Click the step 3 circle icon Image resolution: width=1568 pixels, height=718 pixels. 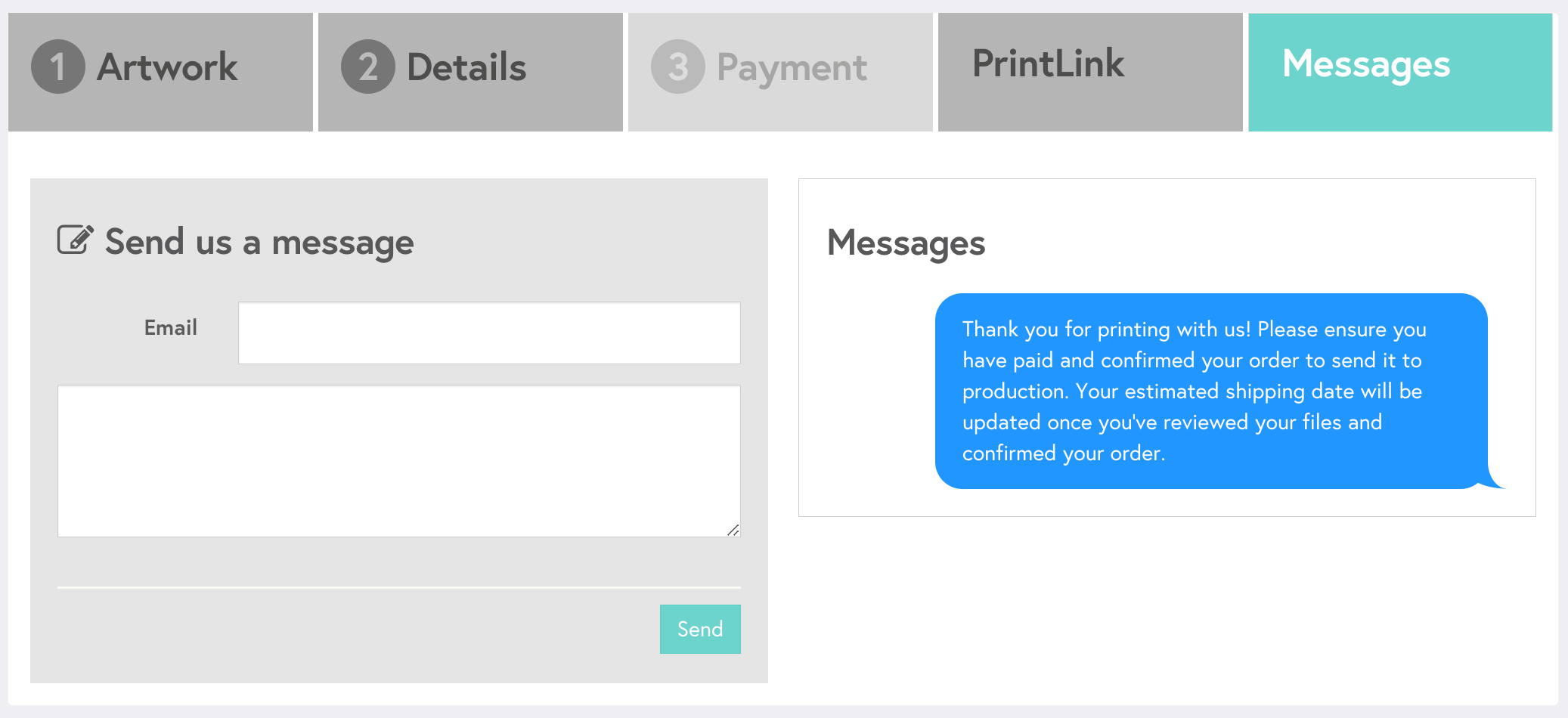click(x=677, y=67)
